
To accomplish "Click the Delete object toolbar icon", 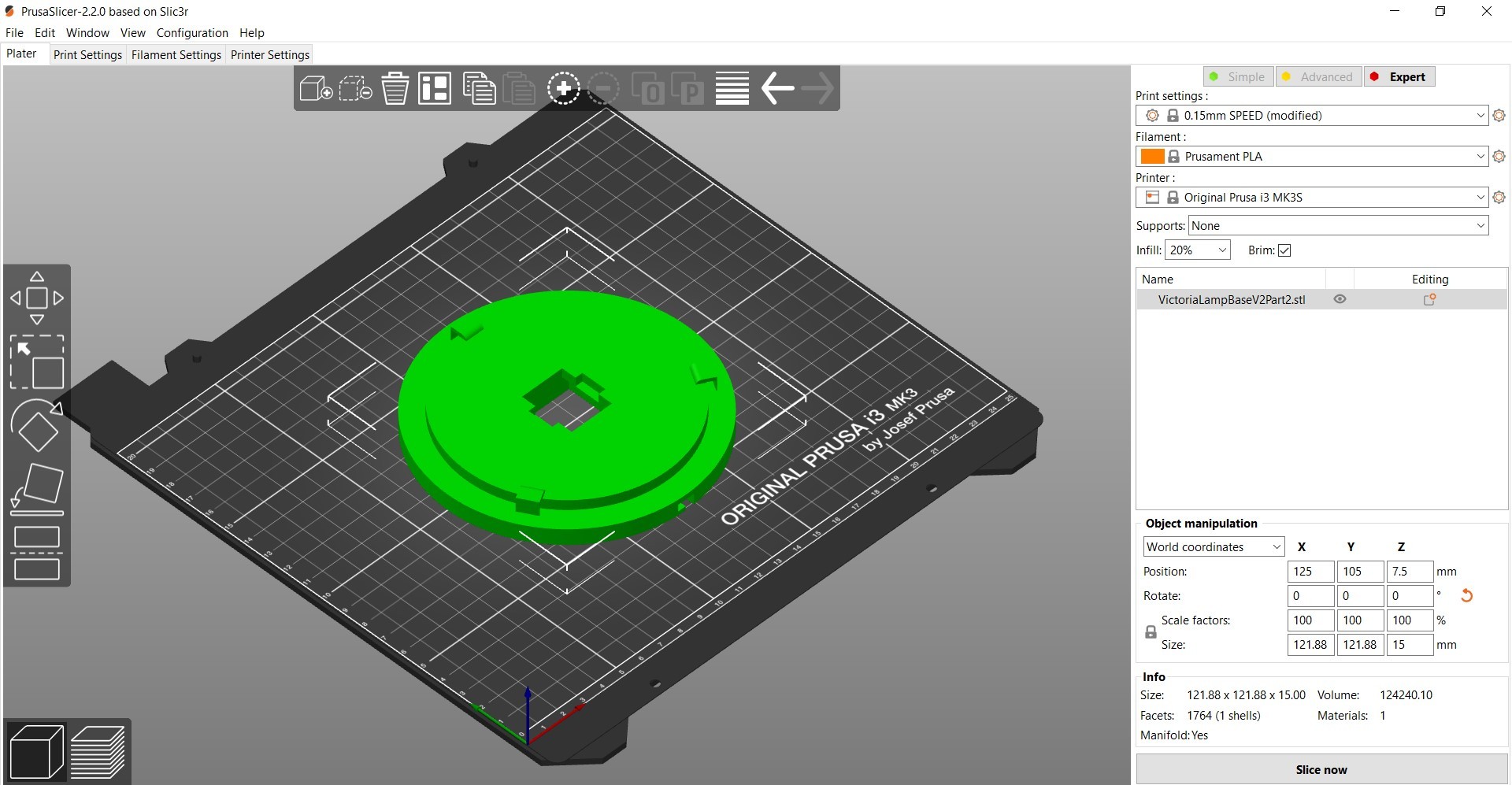I will 355,88.
